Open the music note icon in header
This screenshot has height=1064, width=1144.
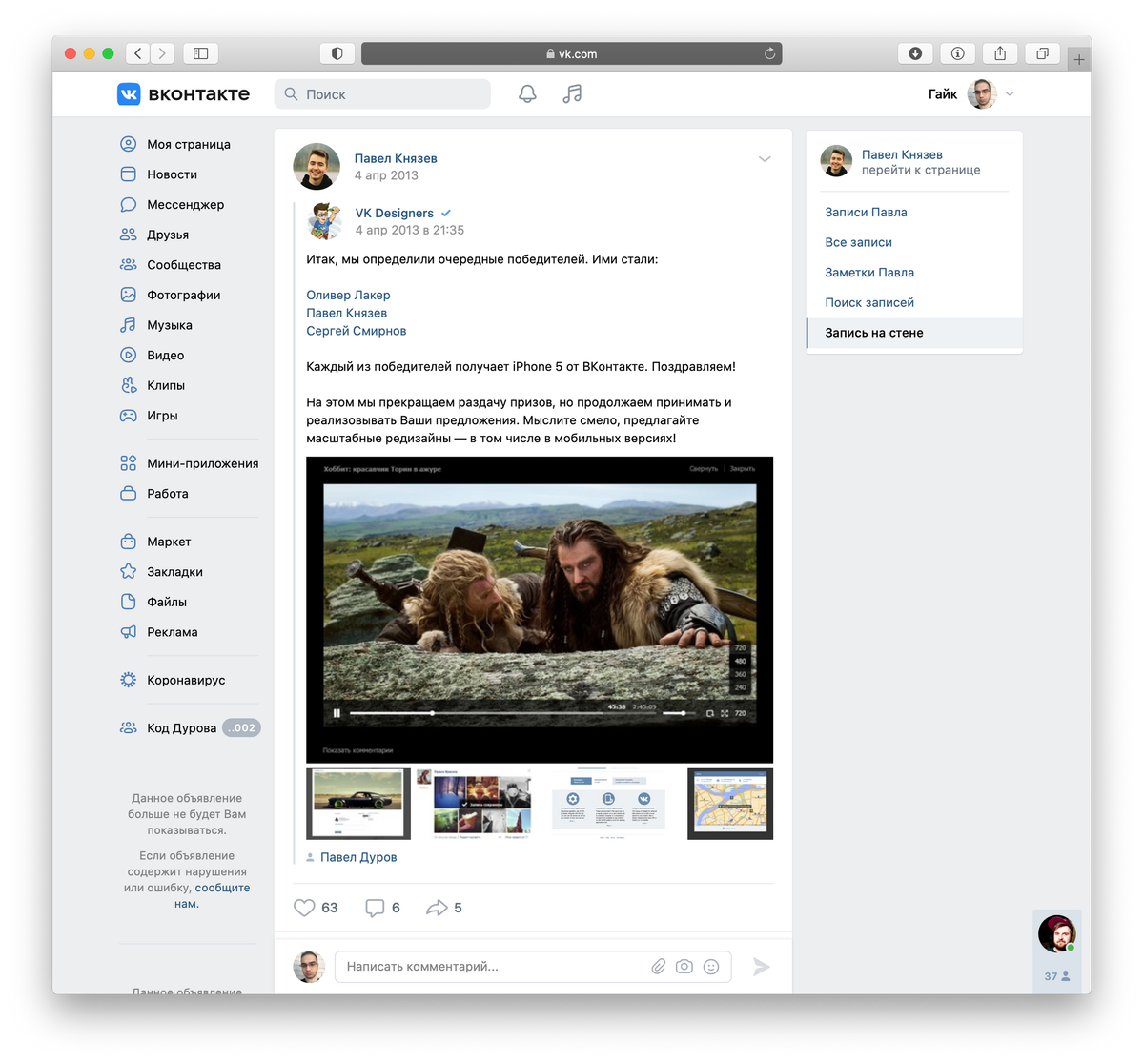click(572, 93)
